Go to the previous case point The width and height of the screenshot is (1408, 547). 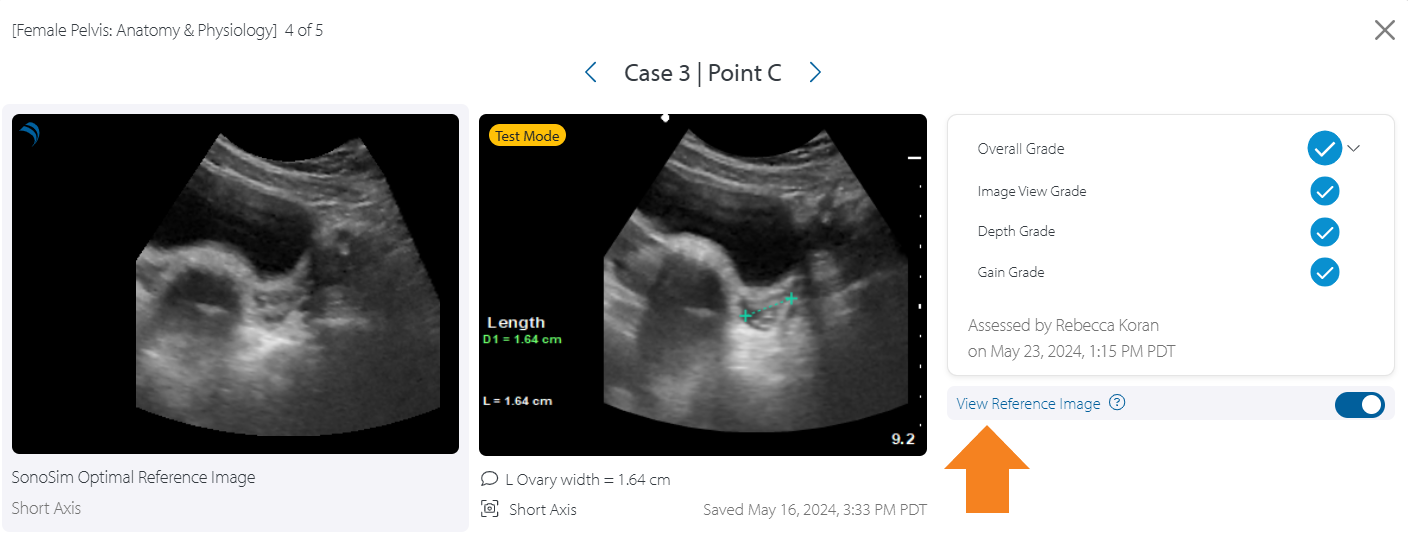pyautogui.click(x=590, y=73)
